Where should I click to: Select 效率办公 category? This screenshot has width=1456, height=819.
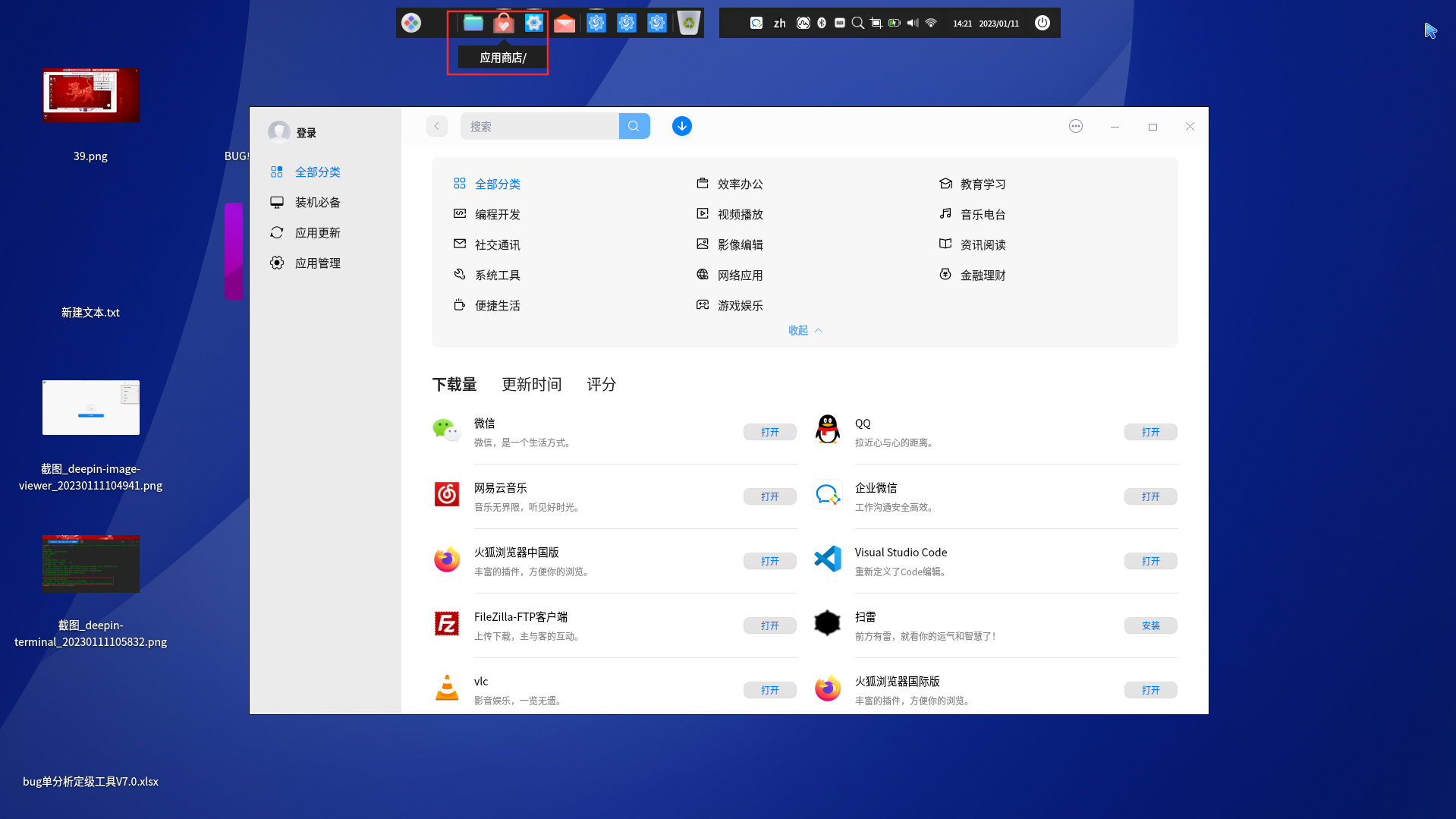[730, 184]
